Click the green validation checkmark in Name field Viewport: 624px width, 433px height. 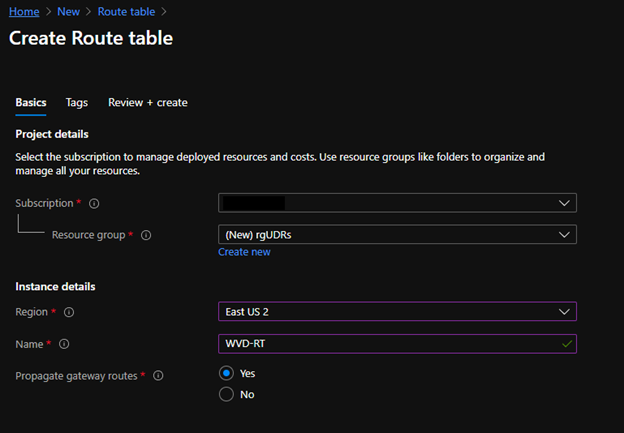[567, 344]
